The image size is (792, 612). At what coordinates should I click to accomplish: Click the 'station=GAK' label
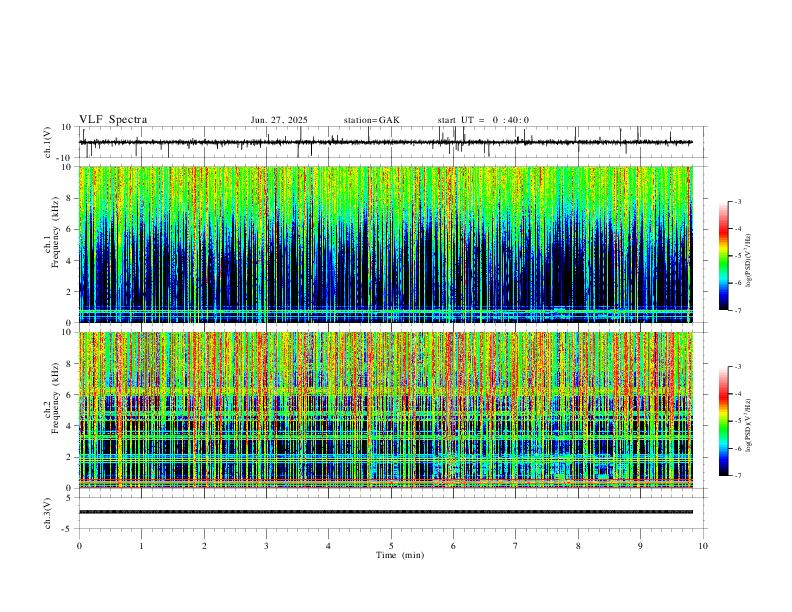click(371, 120)
